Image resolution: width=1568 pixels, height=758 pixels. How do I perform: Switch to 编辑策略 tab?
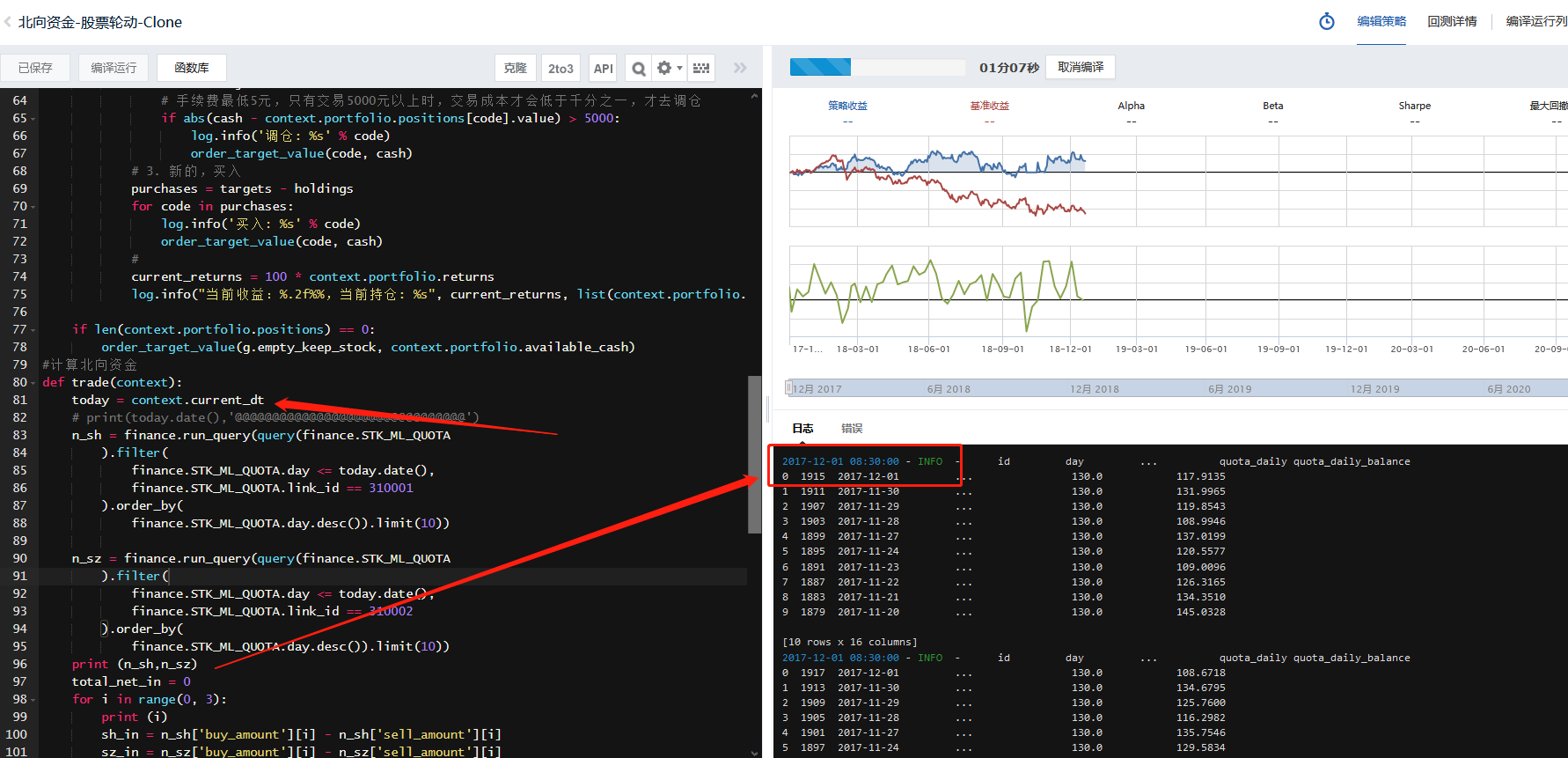(x=1381, y=21)
